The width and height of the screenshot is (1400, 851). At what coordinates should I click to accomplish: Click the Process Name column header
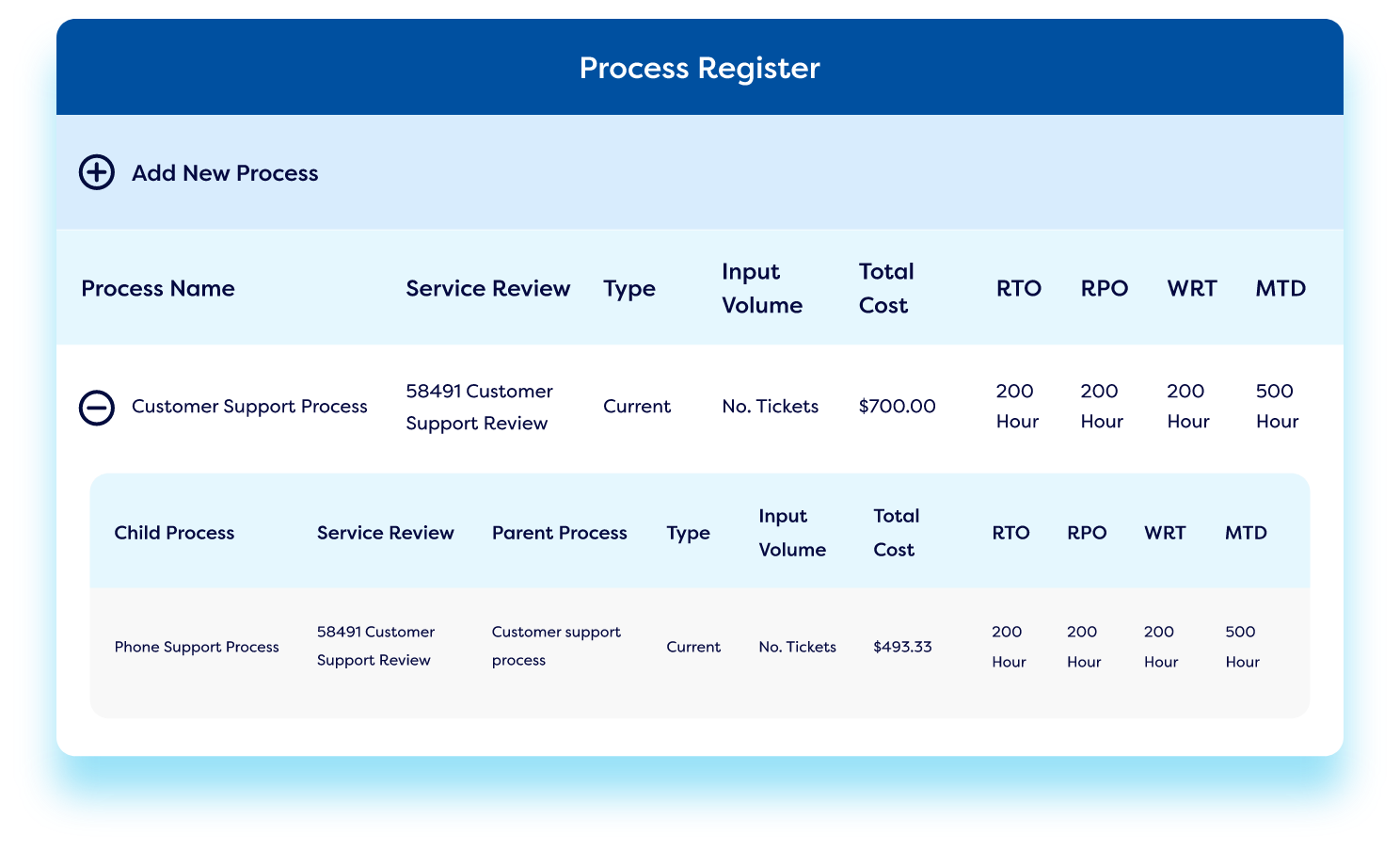pyautogui.click(x=158, y=288)
